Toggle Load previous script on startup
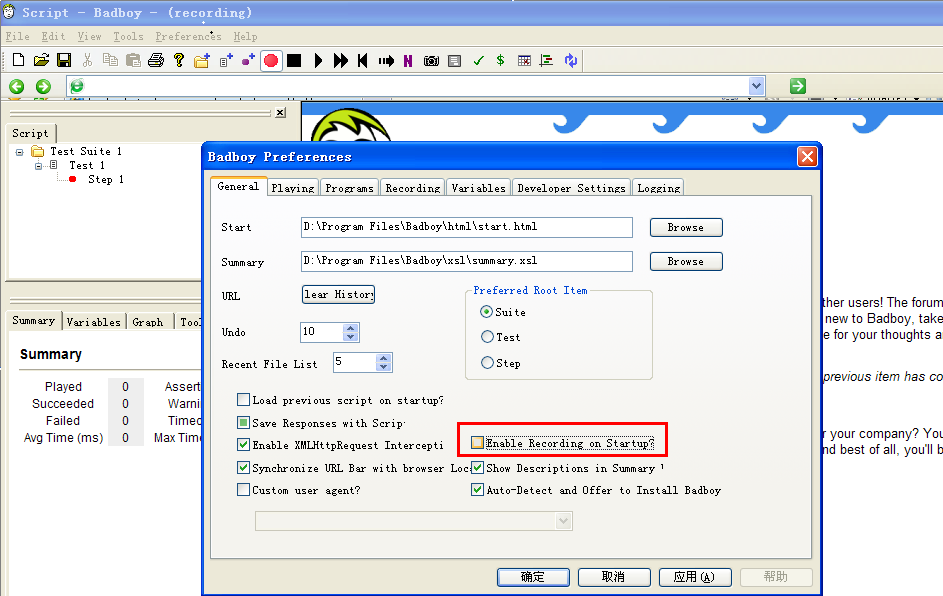Viewport: 943px width, 596px height. point(244,400)
